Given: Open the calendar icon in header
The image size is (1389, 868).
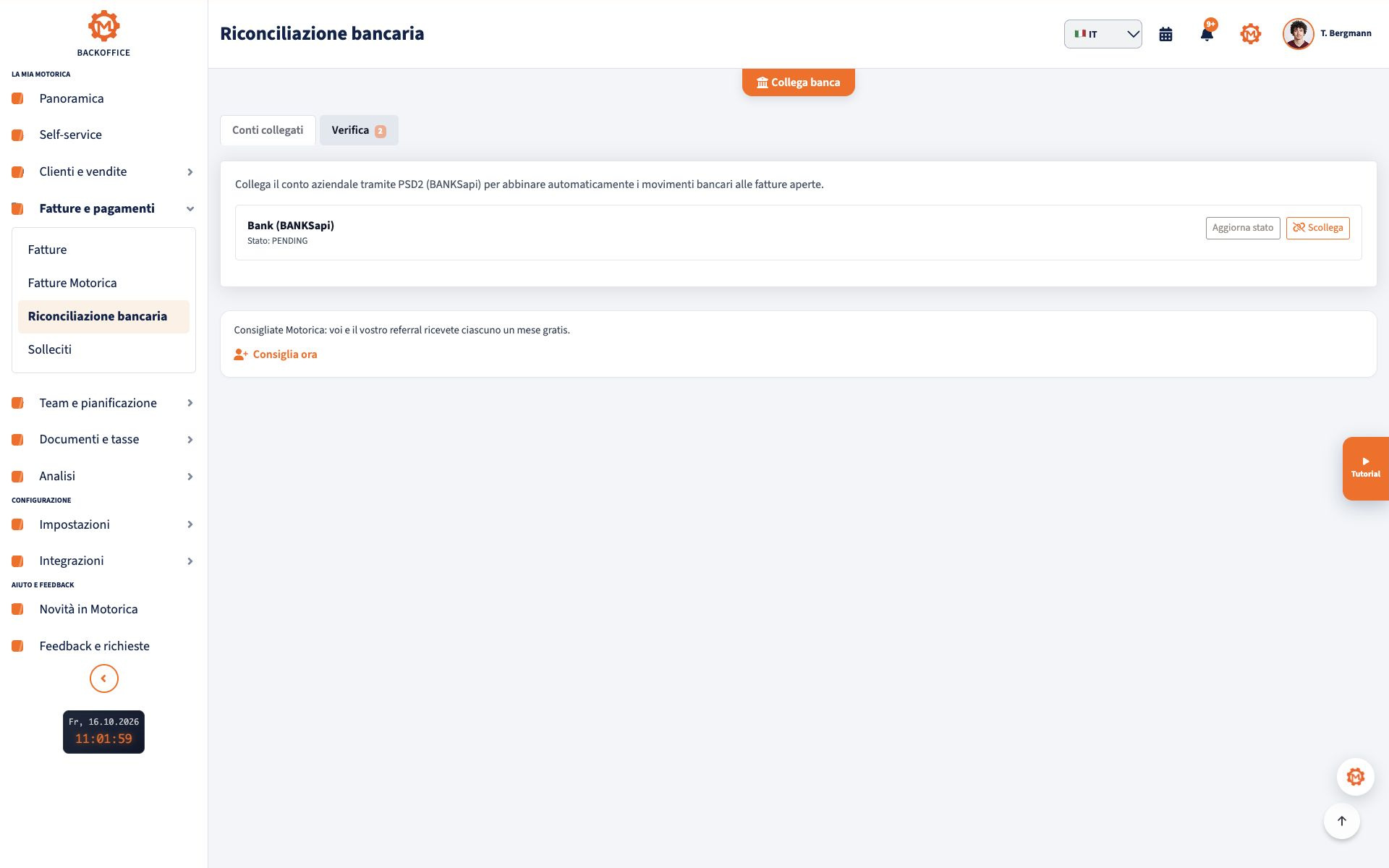Looking at the screenshot, I should (1165, 34).
